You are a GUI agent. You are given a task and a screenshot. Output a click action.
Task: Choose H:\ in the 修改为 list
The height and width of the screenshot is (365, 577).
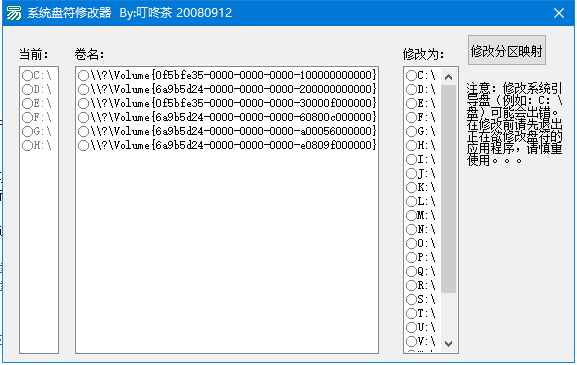coord(421,145)
